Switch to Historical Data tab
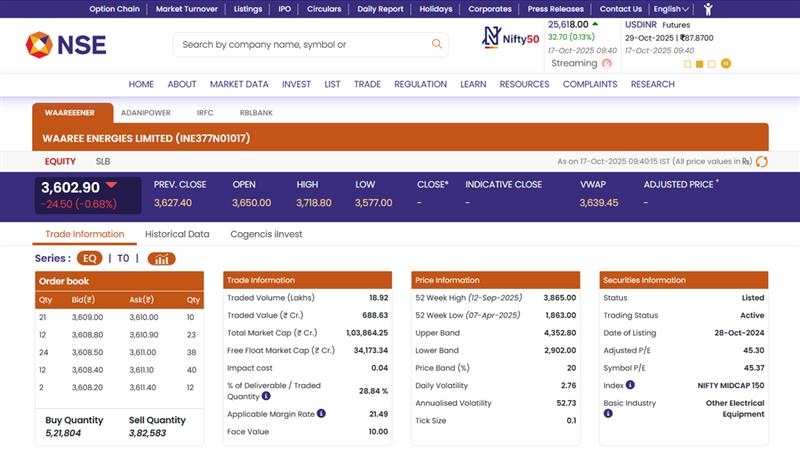 click(x=177, y=234)
